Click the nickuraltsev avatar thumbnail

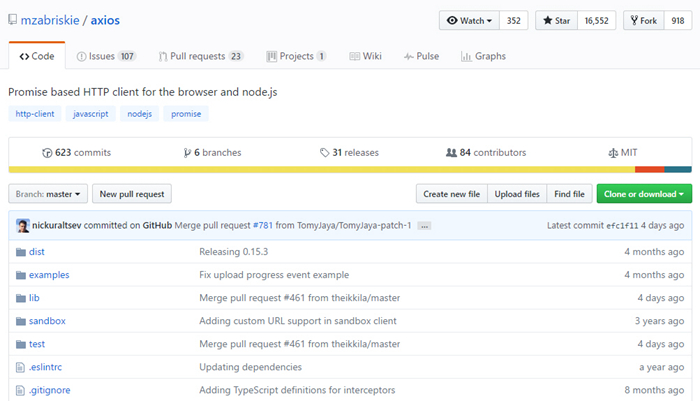23,226
